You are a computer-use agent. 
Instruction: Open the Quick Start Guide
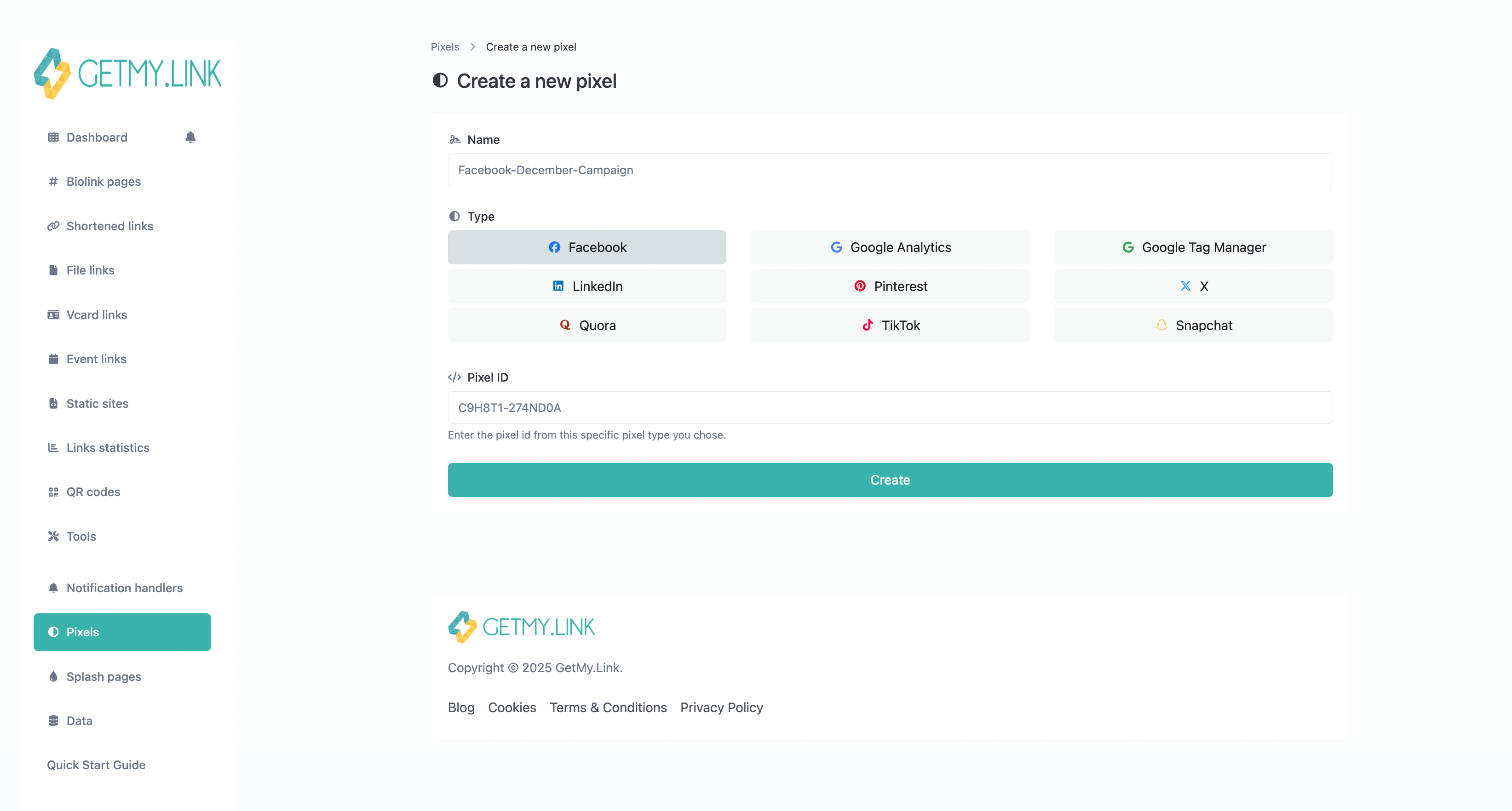point(96,765)
